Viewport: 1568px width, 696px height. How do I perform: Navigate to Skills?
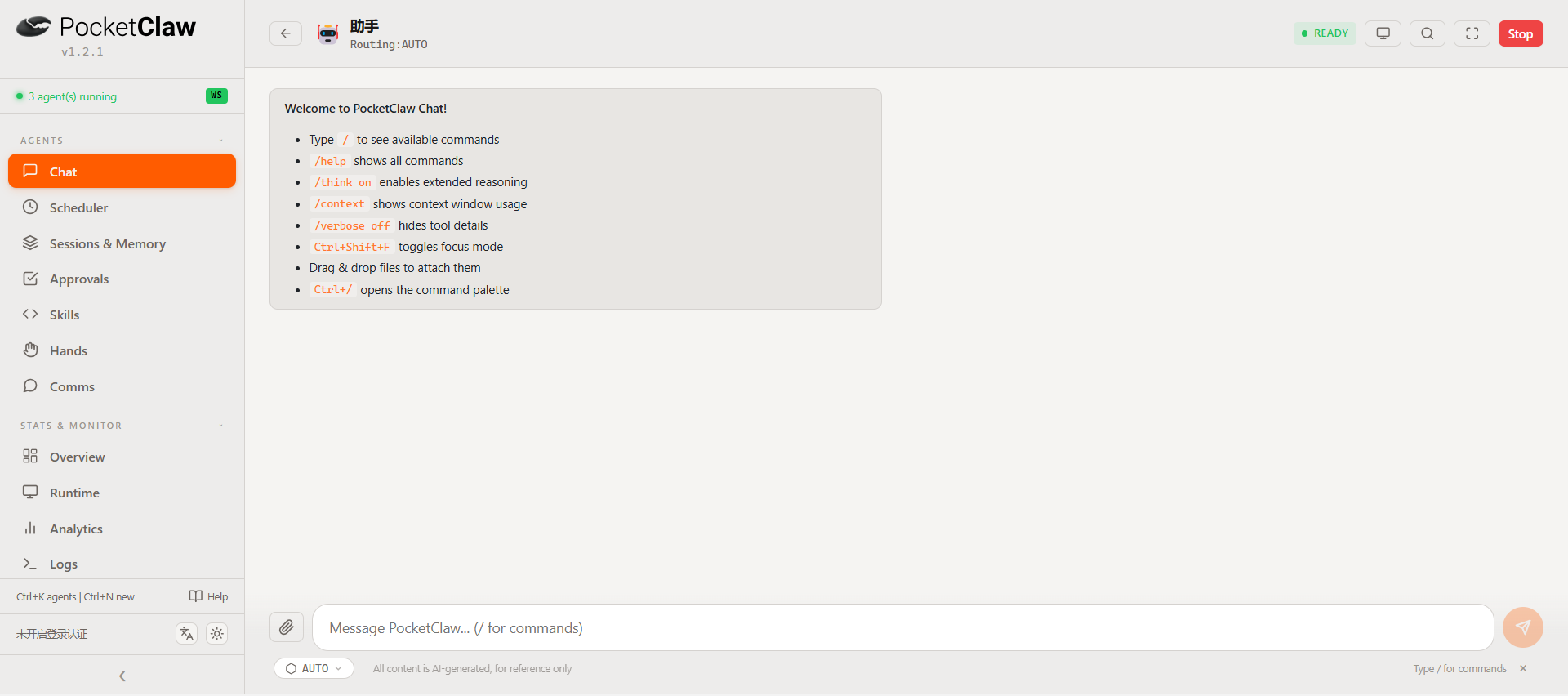coord(122,315)
